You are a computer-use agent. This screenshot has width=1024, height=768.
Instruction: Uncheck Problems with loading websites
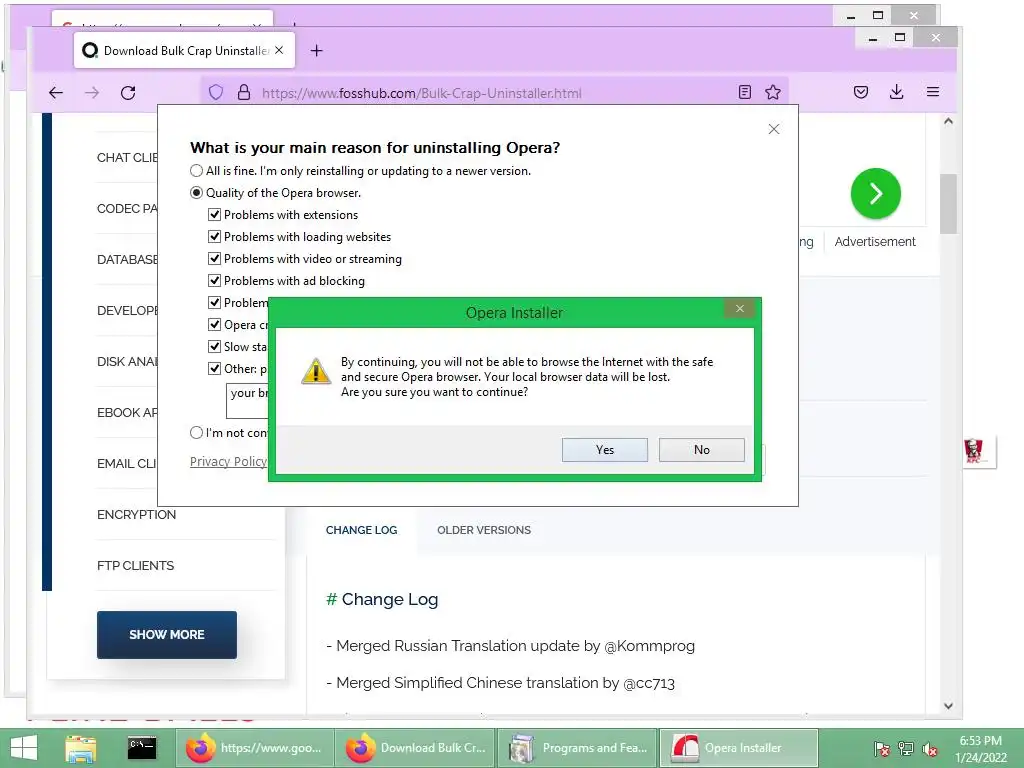[x=214, y=236]
